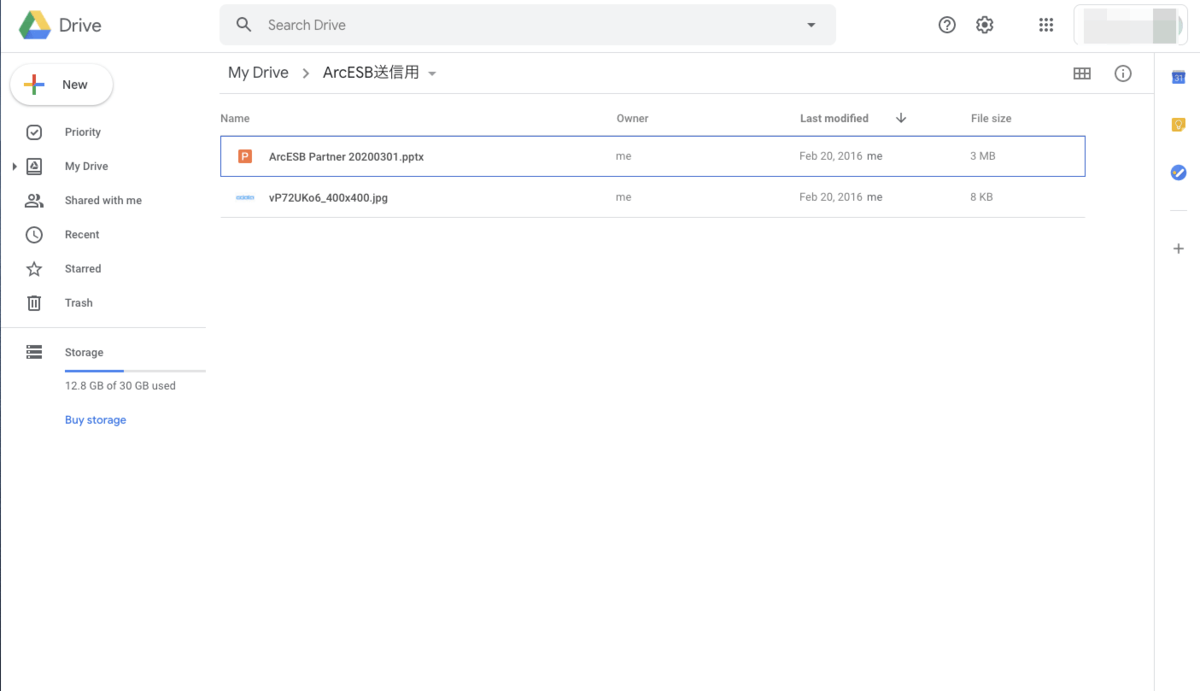The image size is (1200, 691).
Task: Open Google Calendar in side panel
Action: pyautogui.click(x=1178, y=78)
